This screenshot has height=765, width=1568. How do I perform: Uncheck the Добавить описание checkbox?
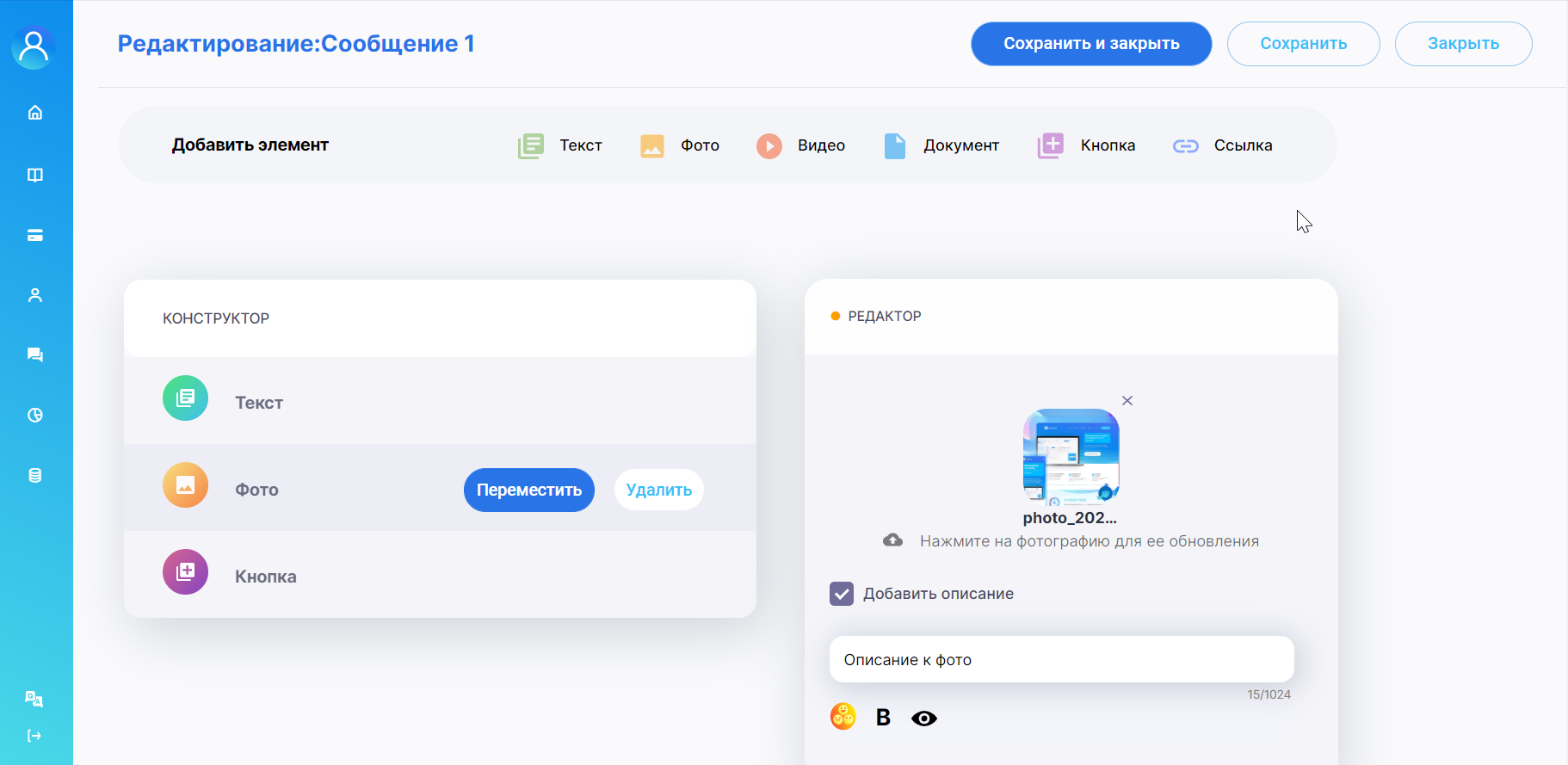pos(842,594)
